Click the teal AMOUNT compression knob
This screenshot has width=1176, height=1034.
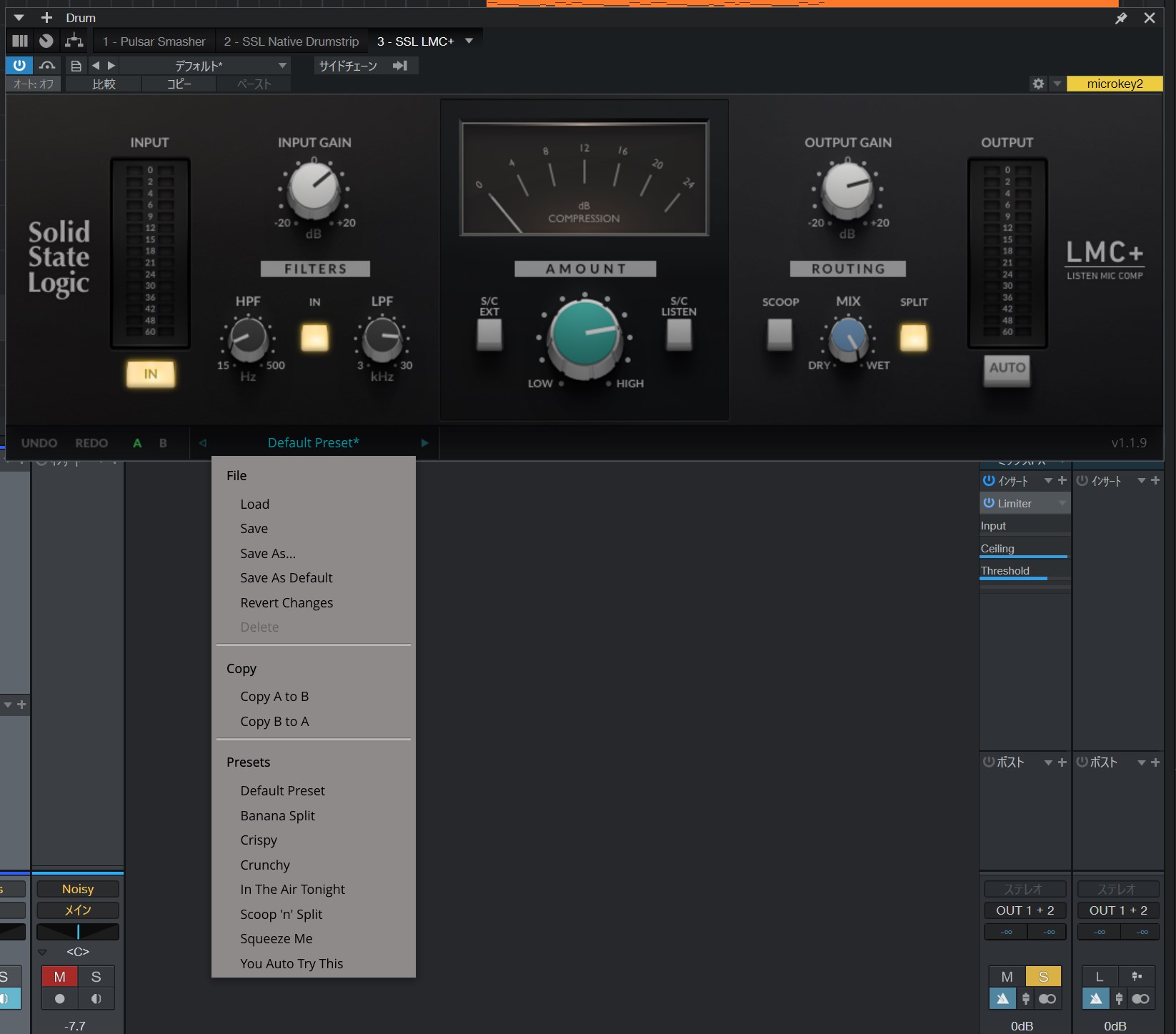[584, 335]
